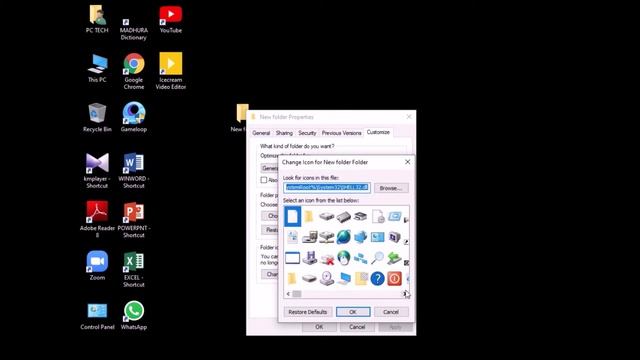Viewport: 640px width, 360px height.
Task: Pick the document with gear icon
Action: (378, 216)
